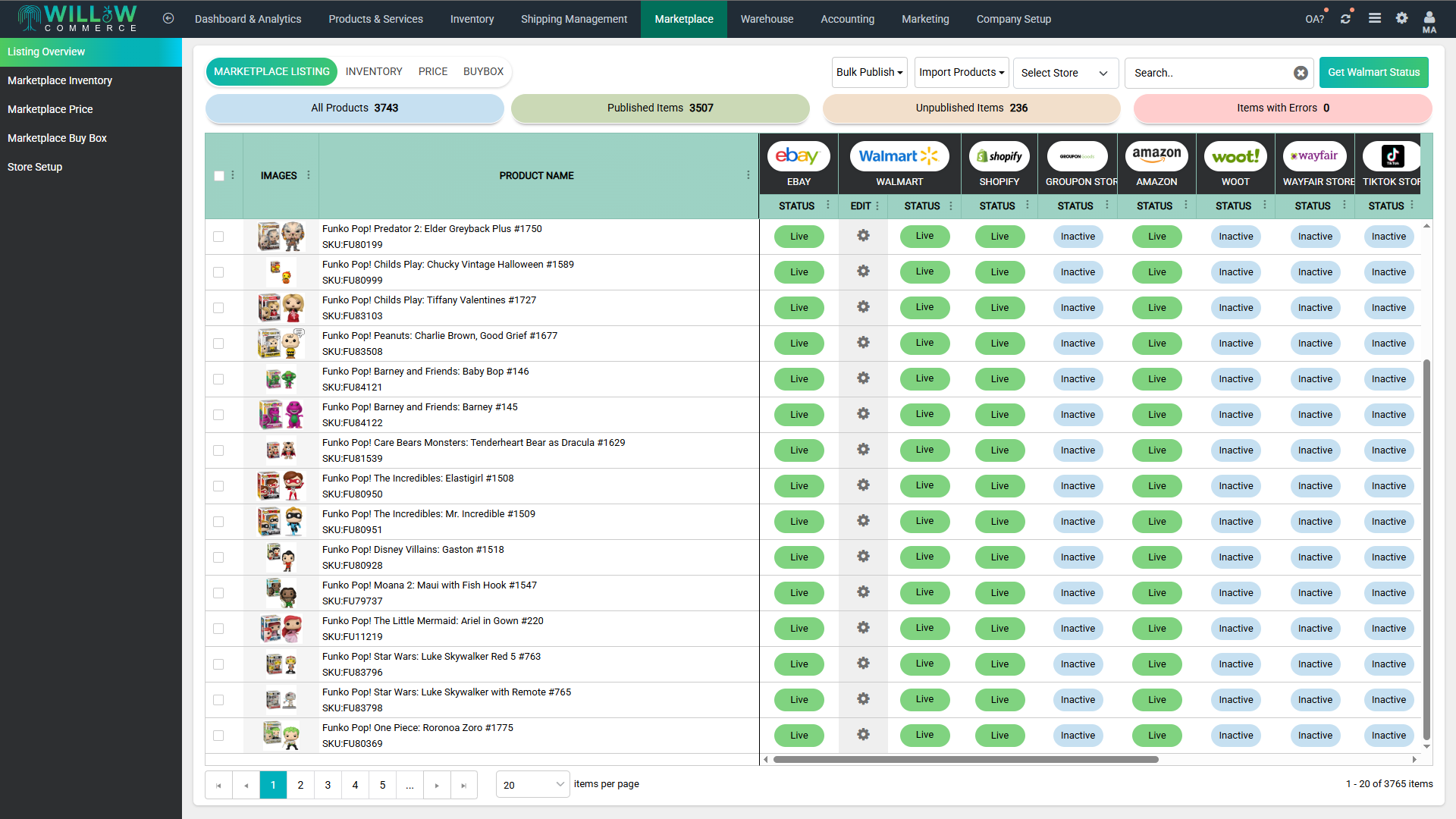Click the sync refresh icon in header
The image size is (1456, 819).
click(x=1345, y=18)
